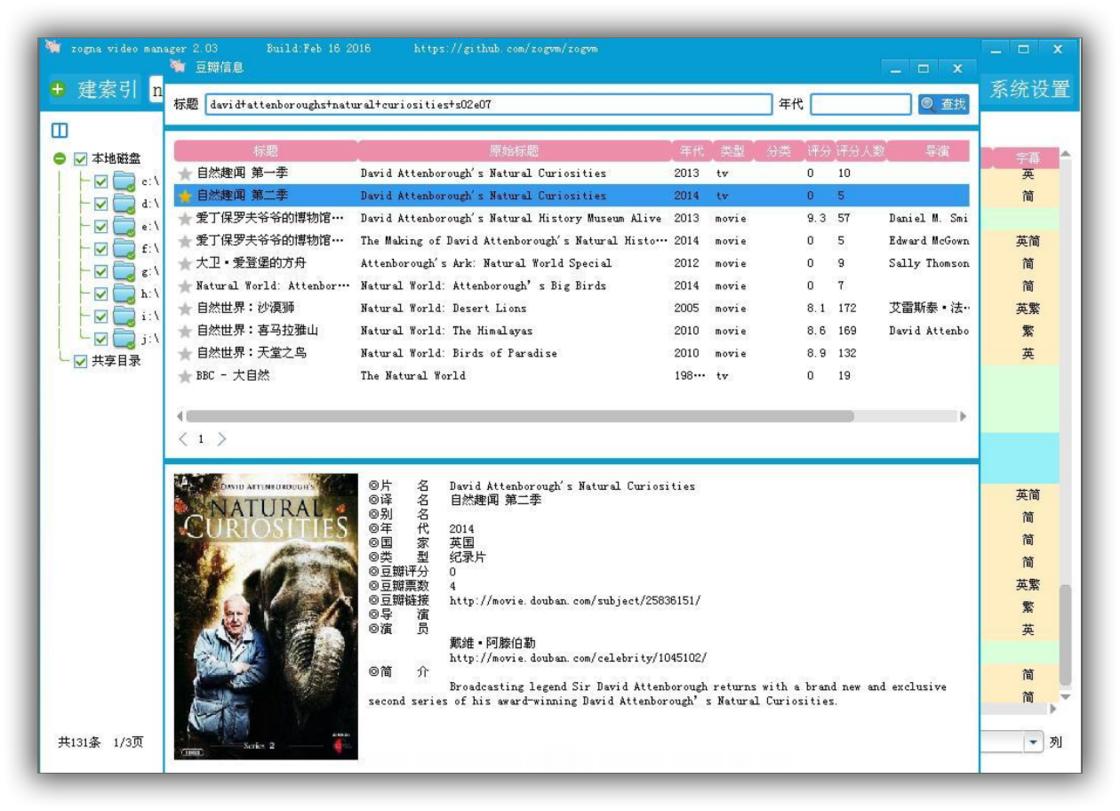Viewport: 1120px width, 811px height.
Task: Uncheck the 共享目录 checkbox
Action: [81, 361]
